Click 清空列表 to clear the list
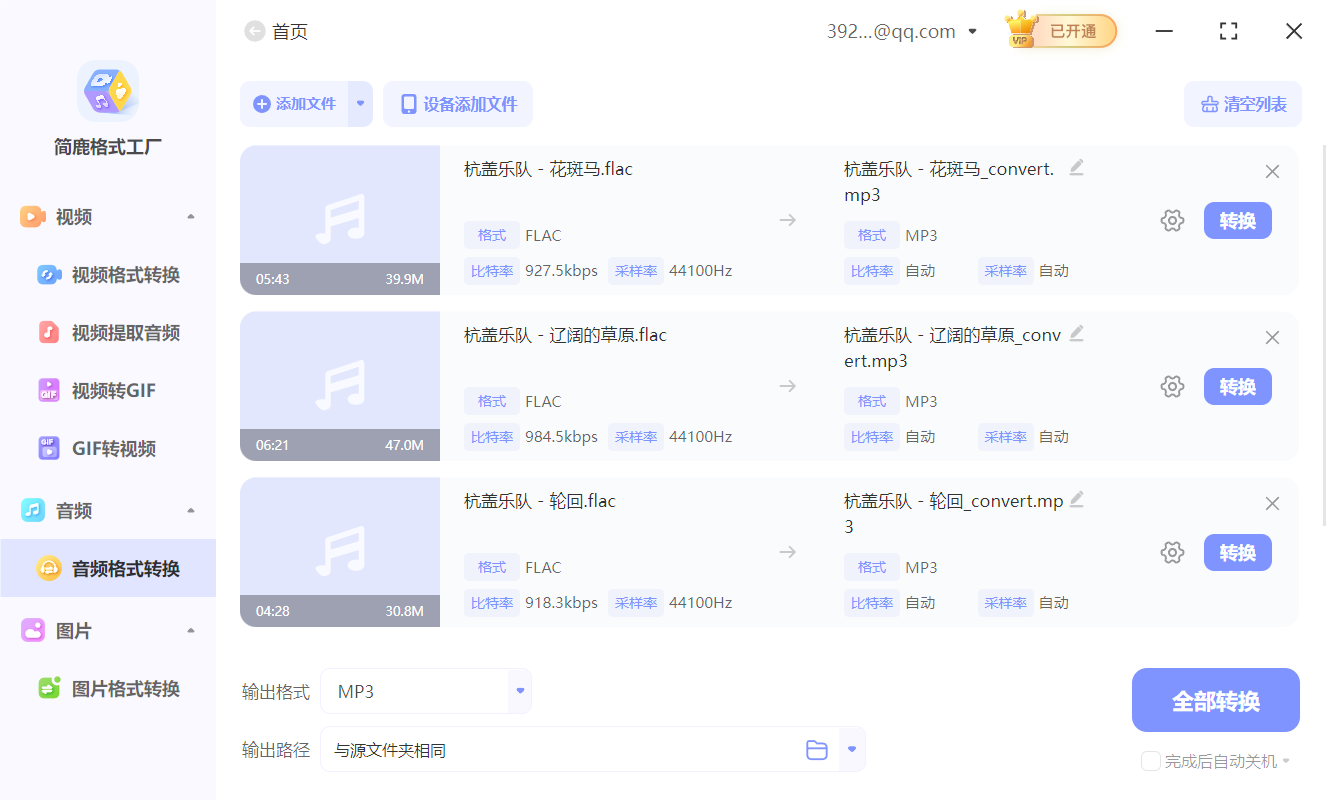Viewport: 1326px width, 800px height. (x=1242, y=104)
